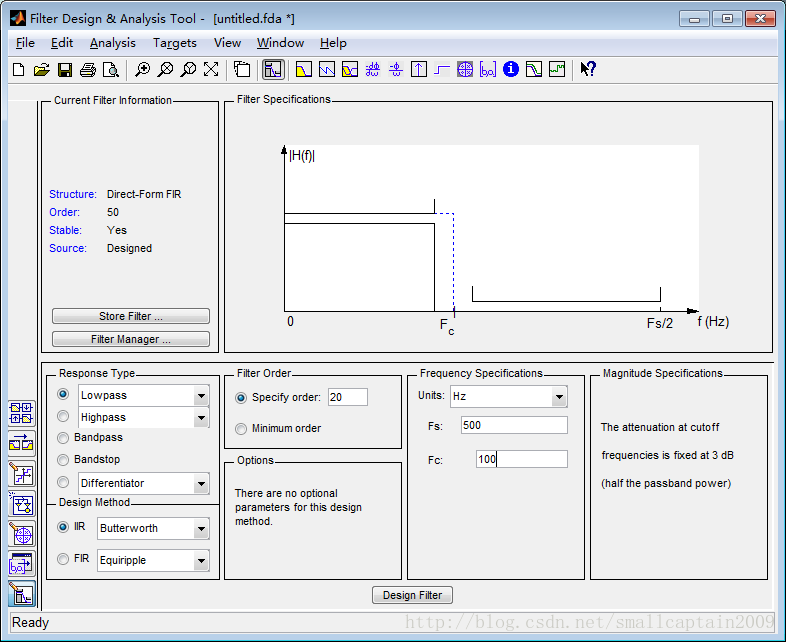This screenshot has width=786, height=642.
Task: Show the Phase Response plot icon
Action: pos(327,69)
